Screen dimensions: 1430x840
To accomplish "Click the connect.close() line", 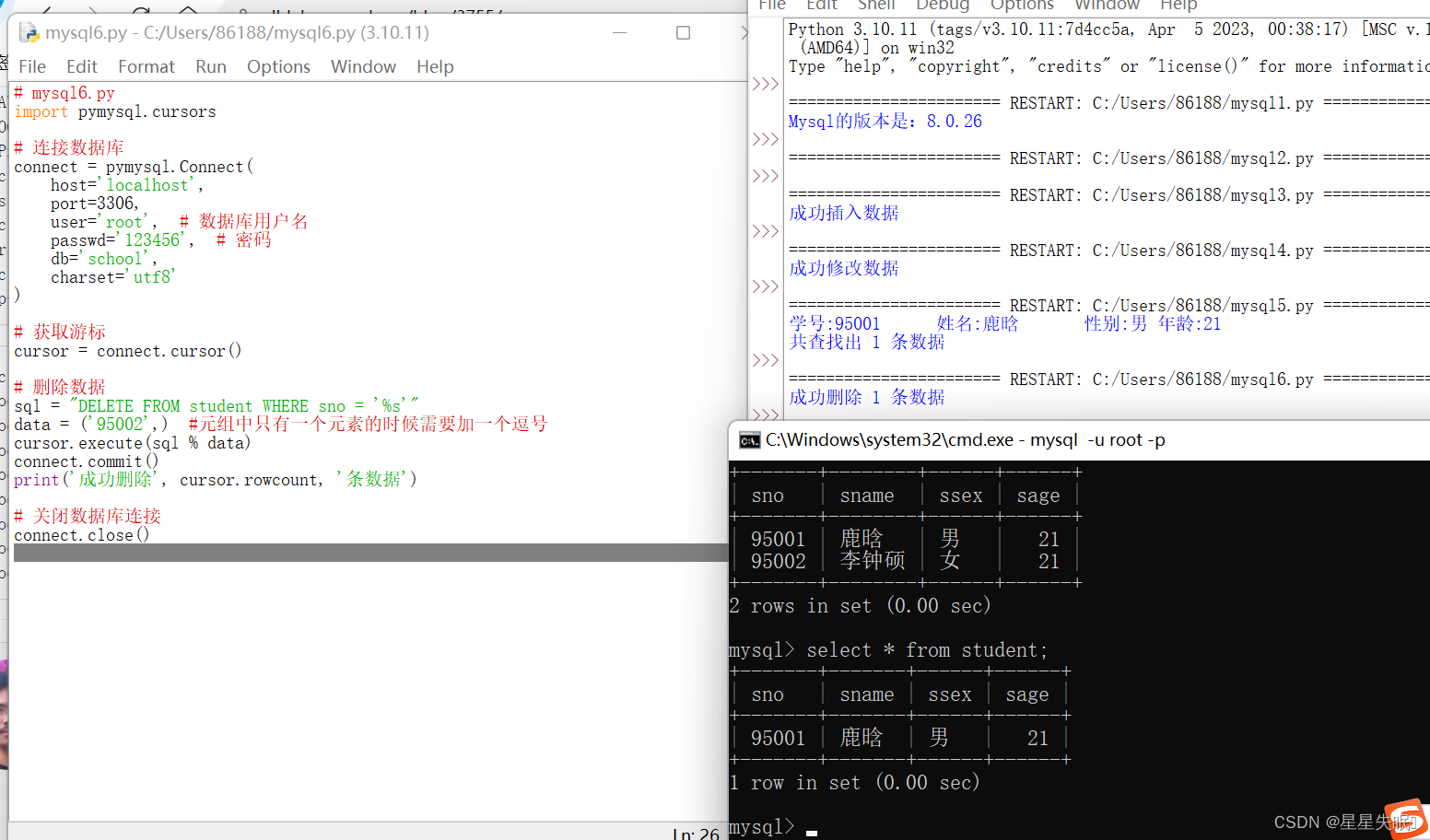I will pyautogui.click(x=82, y=535).
